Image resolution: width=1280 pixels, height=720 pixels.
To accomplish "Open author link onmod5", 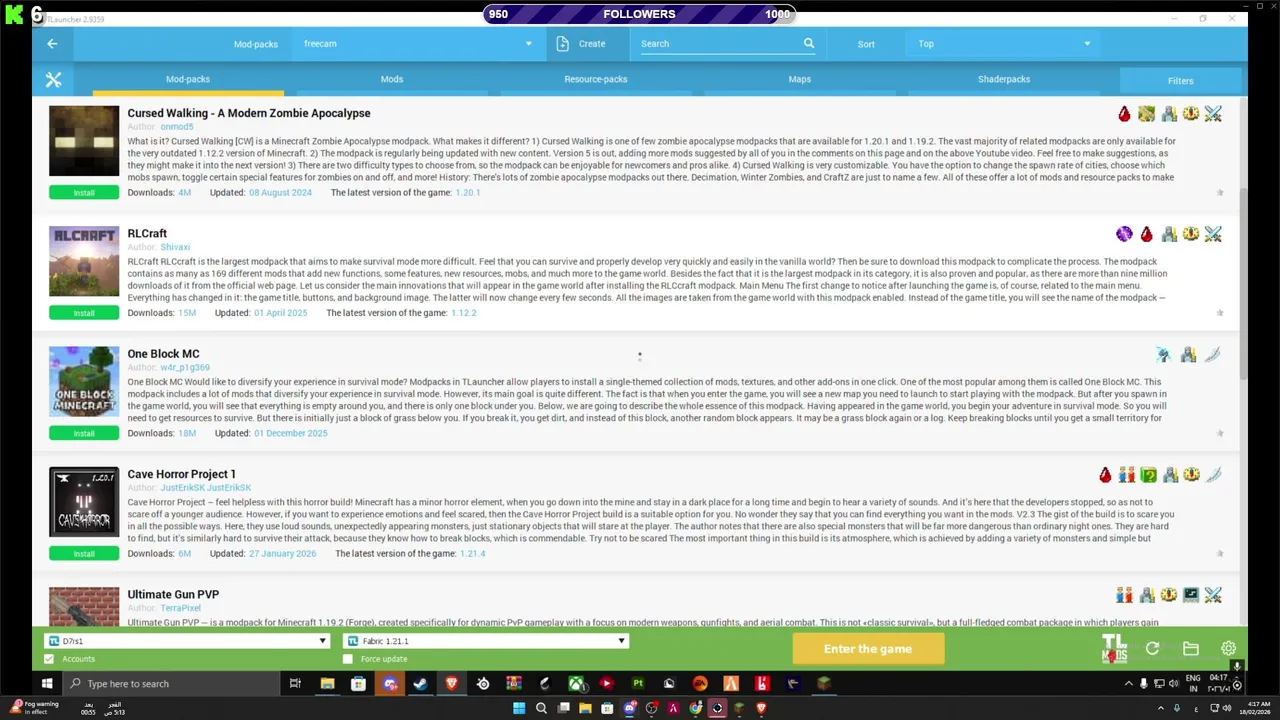I will pos(177,127).
